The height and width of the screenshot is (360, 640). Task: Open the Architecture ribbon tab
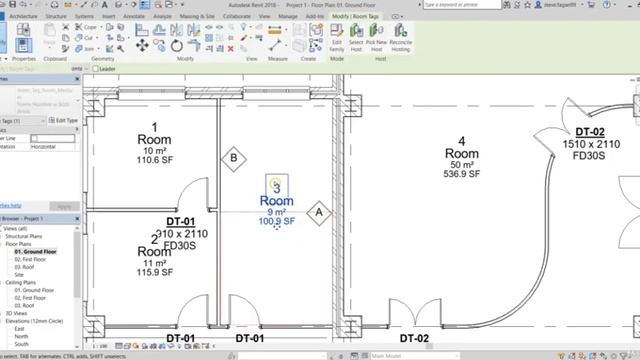[23, 16]
